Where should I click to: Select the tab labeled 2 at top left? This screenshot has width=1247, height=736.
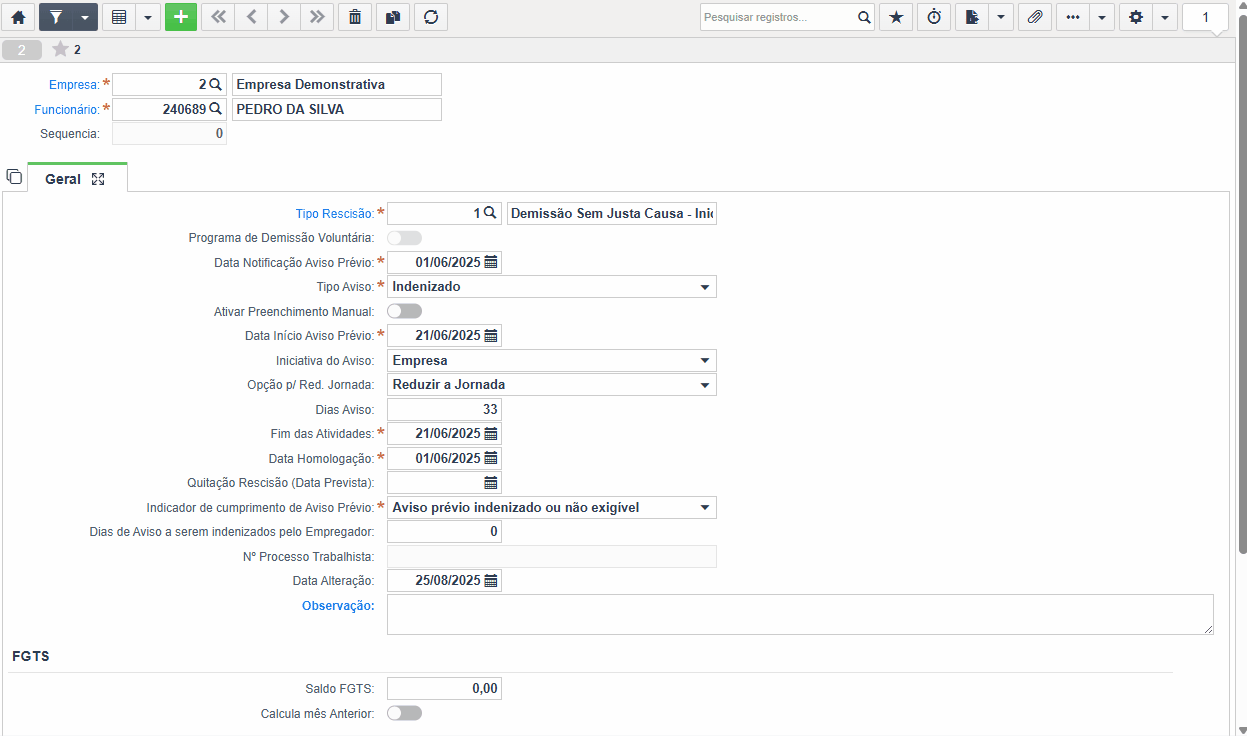[x=22, y=50]
